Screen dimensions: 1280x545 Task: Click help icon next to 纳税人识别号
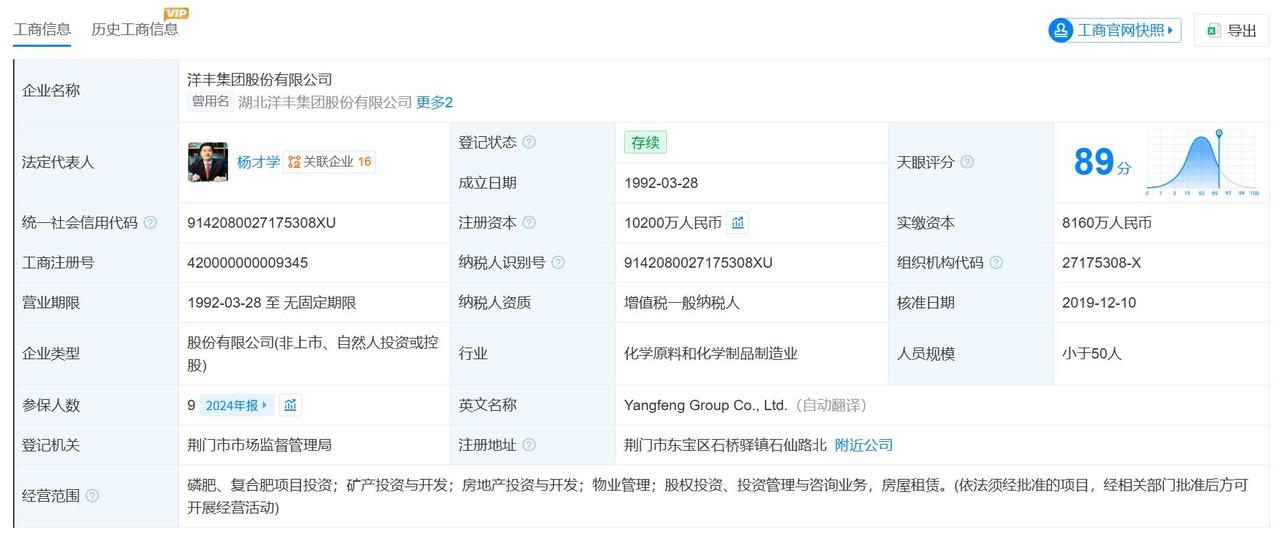(x=558, y=263)
